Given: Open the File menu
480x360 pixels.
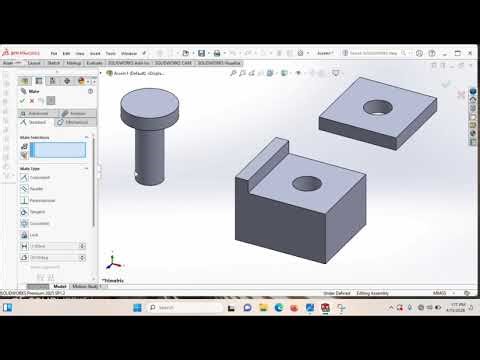Looking at the screenshot, I should (54, 53).
